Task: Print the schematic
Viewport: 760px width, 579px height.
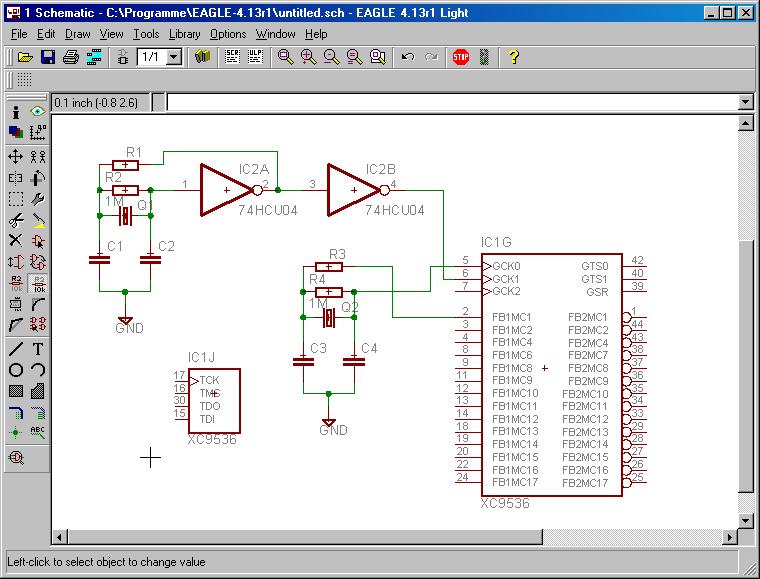Action: point(71,57)
